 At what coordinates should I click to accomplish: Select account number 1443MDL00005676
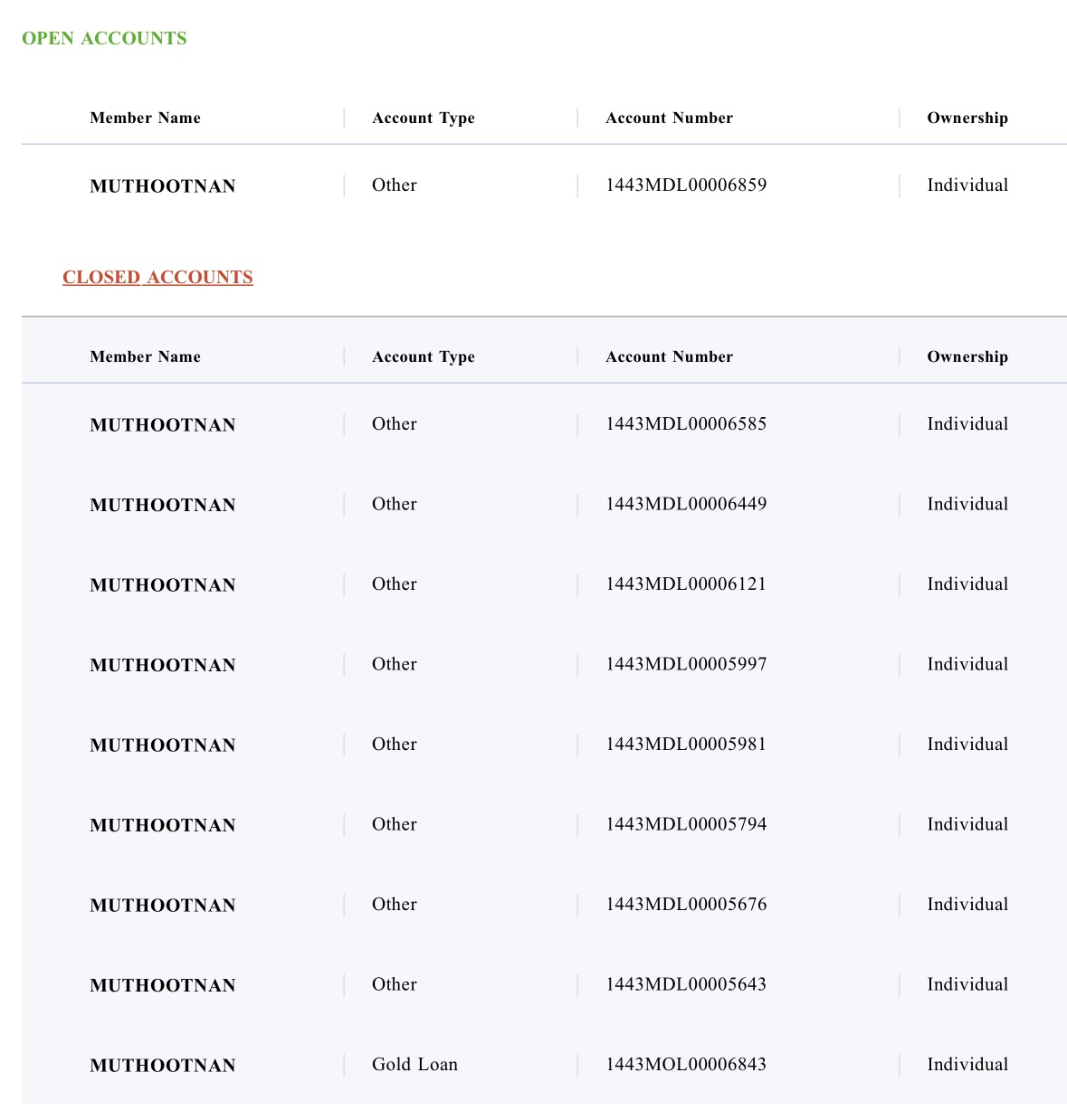point(686,905)
